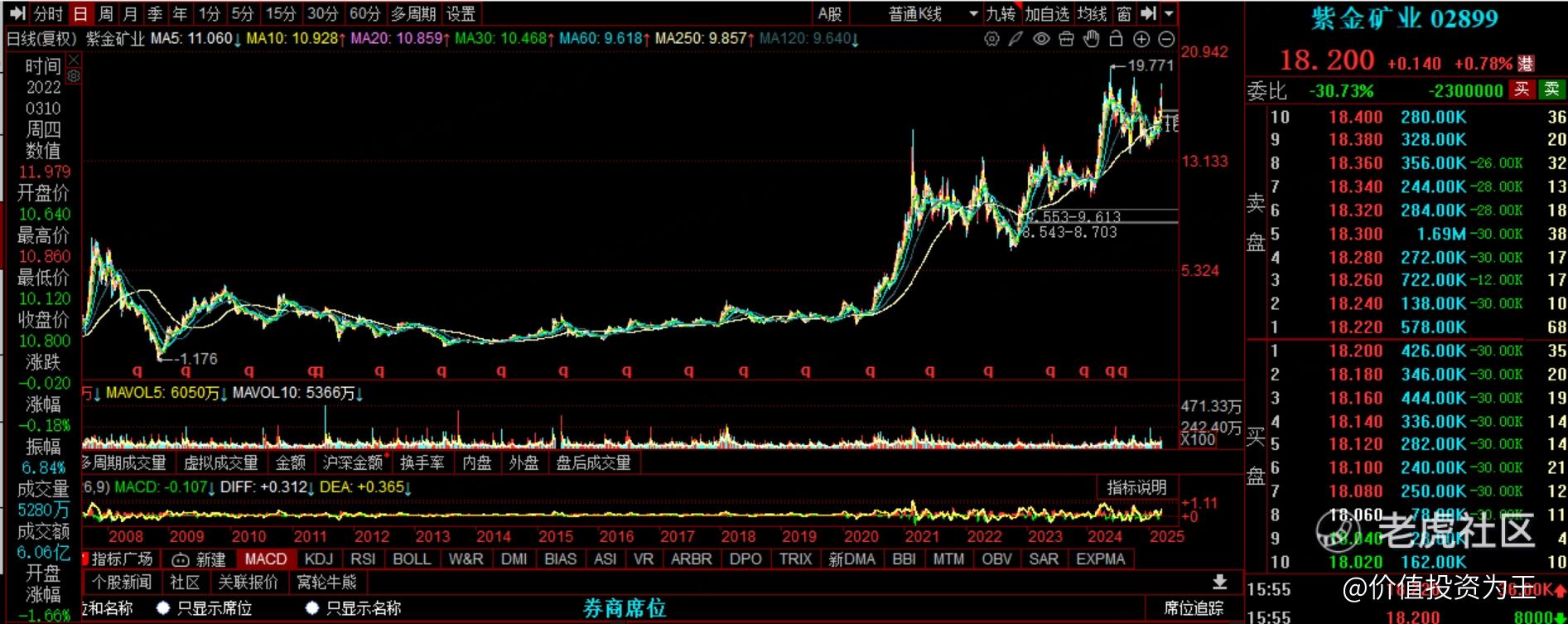1568x624 pixels.
Task: Toggle the eye visibility icon on chart
Action: (x=1041, y=38)
